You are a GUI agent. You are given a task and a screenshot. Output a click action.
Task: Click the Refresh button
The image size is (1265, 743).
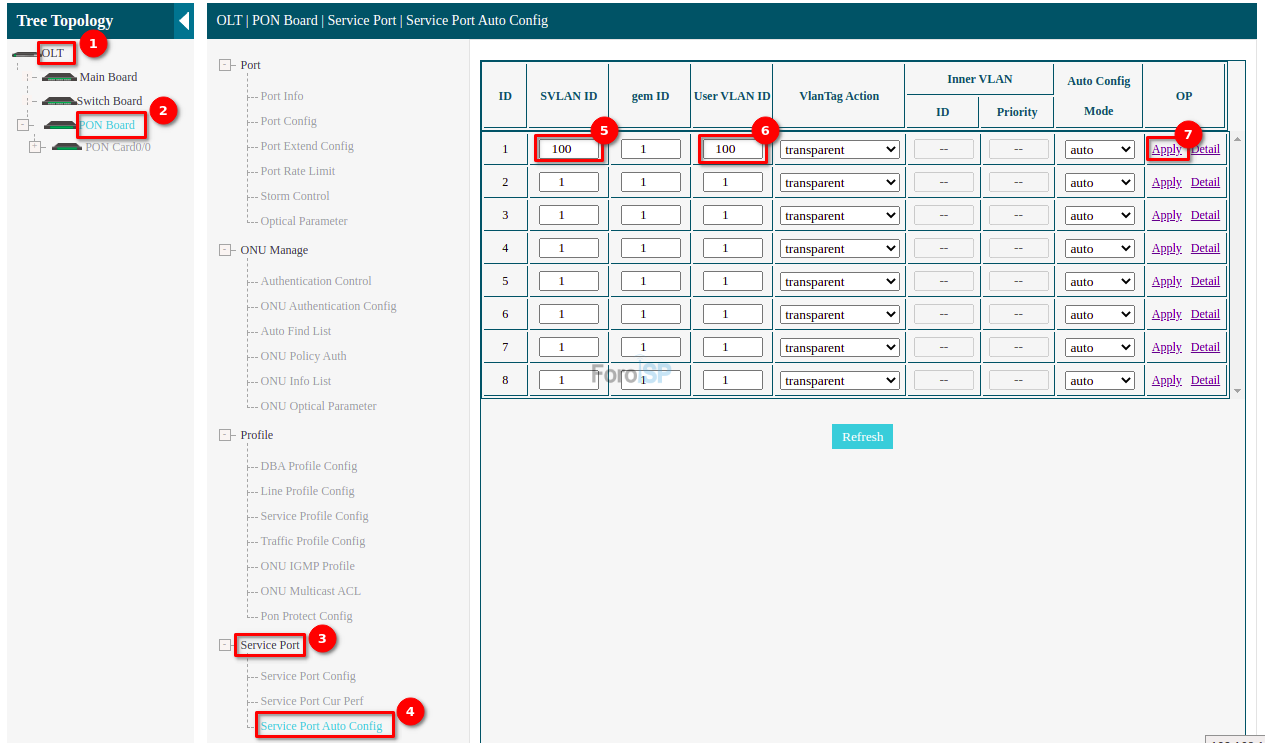[x=862, y=437]
